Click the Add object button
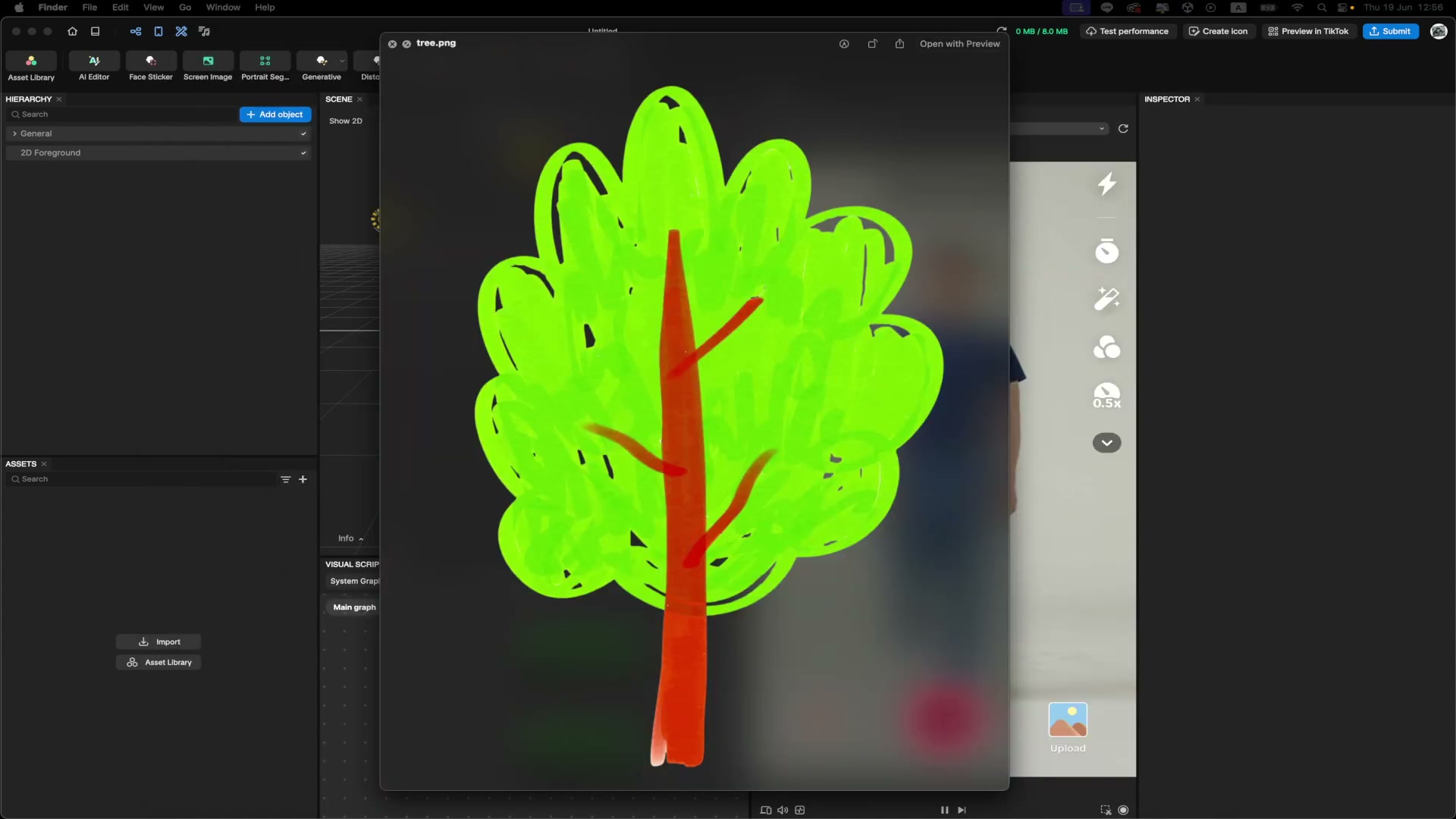The image size is (1456, 819). pyautogui.click(x=275, y=115)
